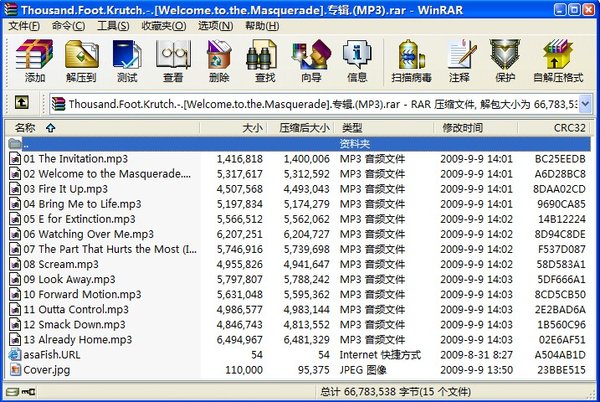The width and height of the screenshot is (600, 402).
Task: Click the parent folder icon in the '..' row
Action: tap(15, 144)
